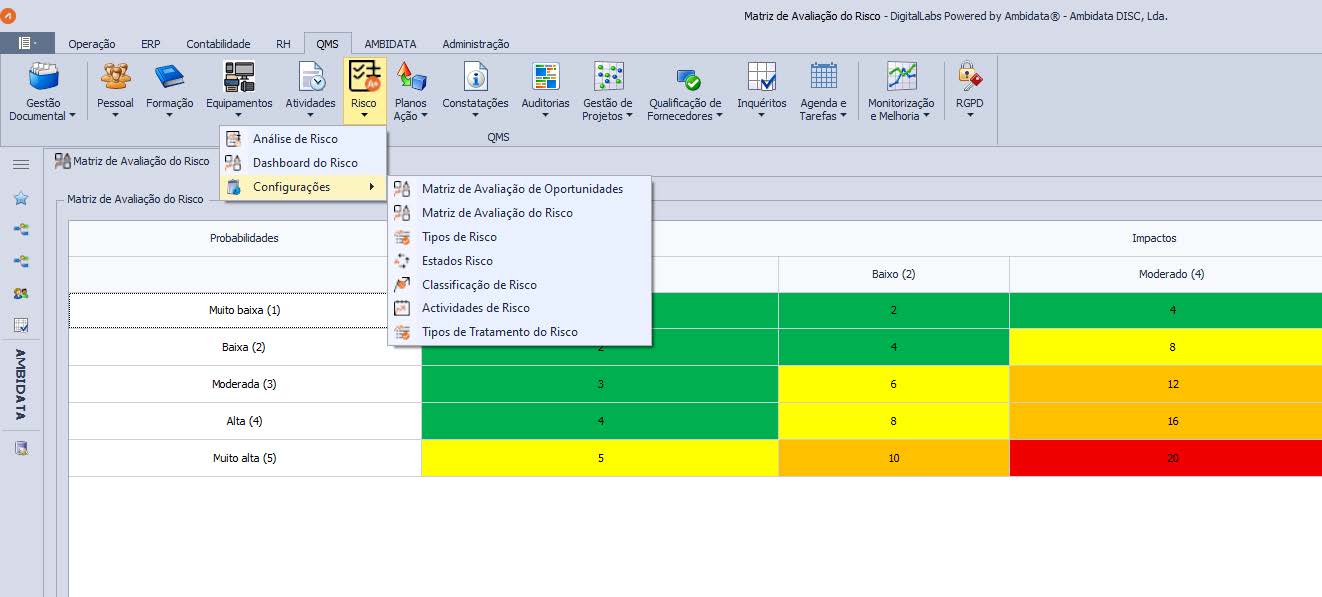1322x597 pixels.
Task: Switch to the RH tab
Action: click(283, 44)
